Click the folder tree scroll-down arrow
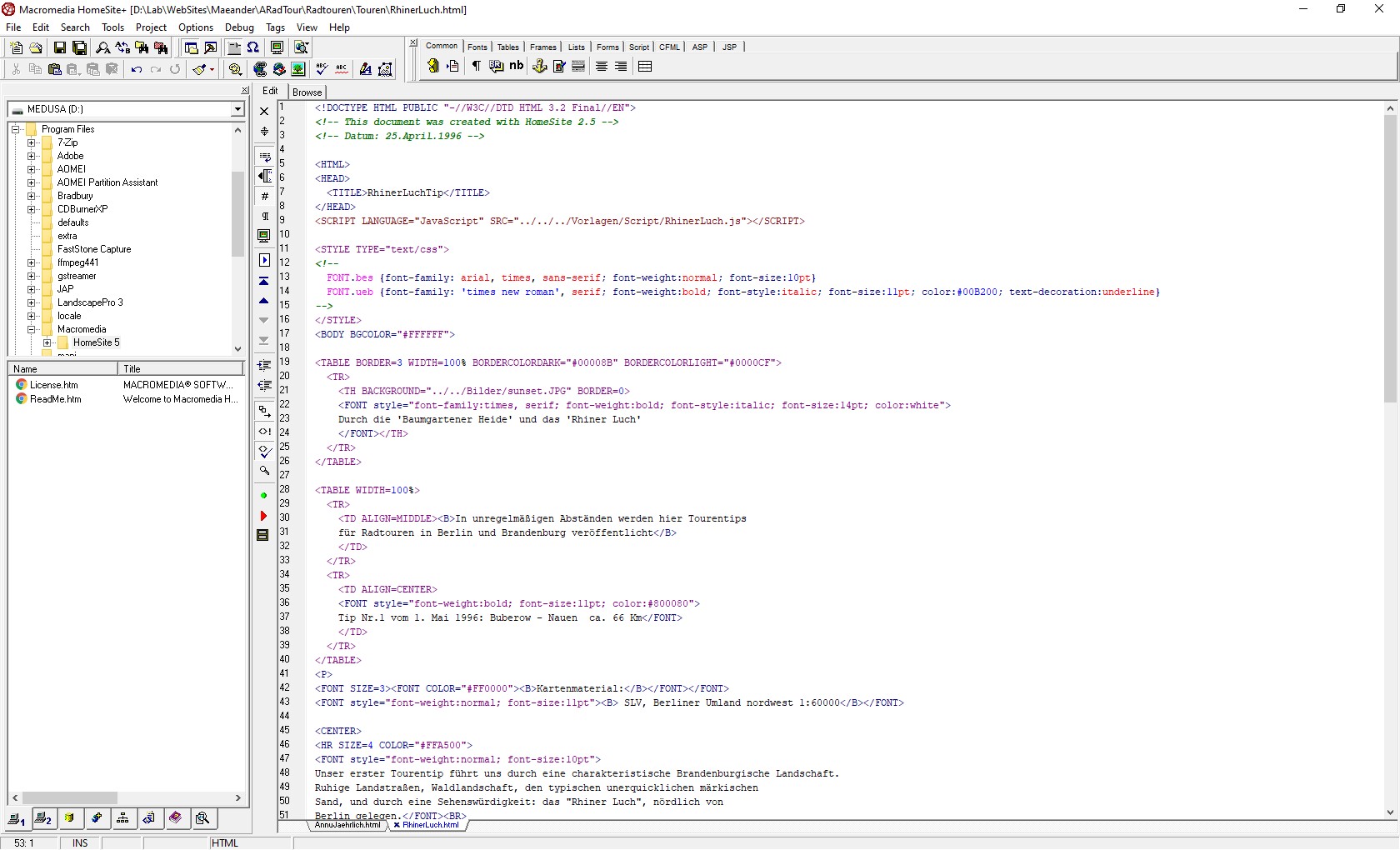Viewport: 1400px width, 850px height. click(x=237, y=349)
